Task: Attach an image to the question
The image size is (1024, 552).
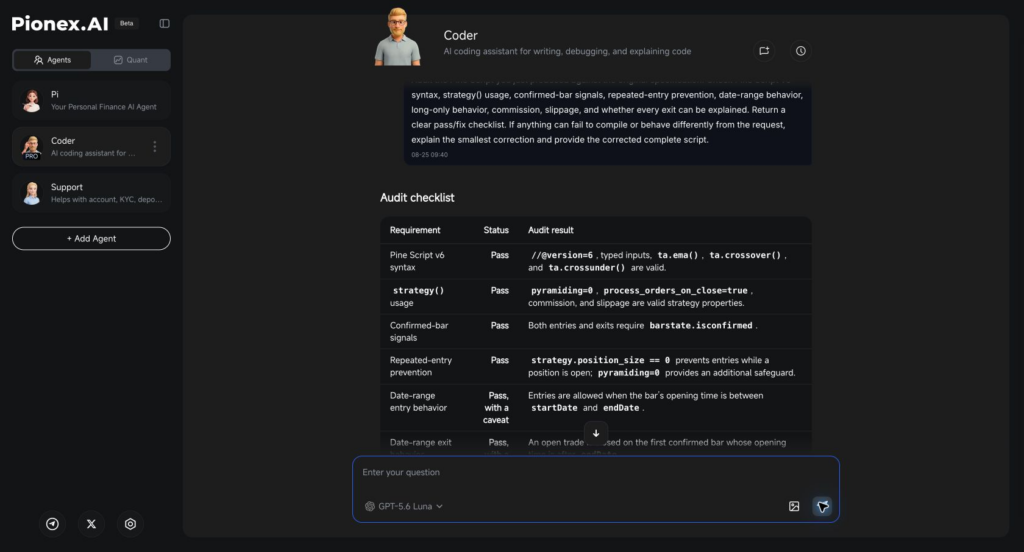Action: click(794, 506)
